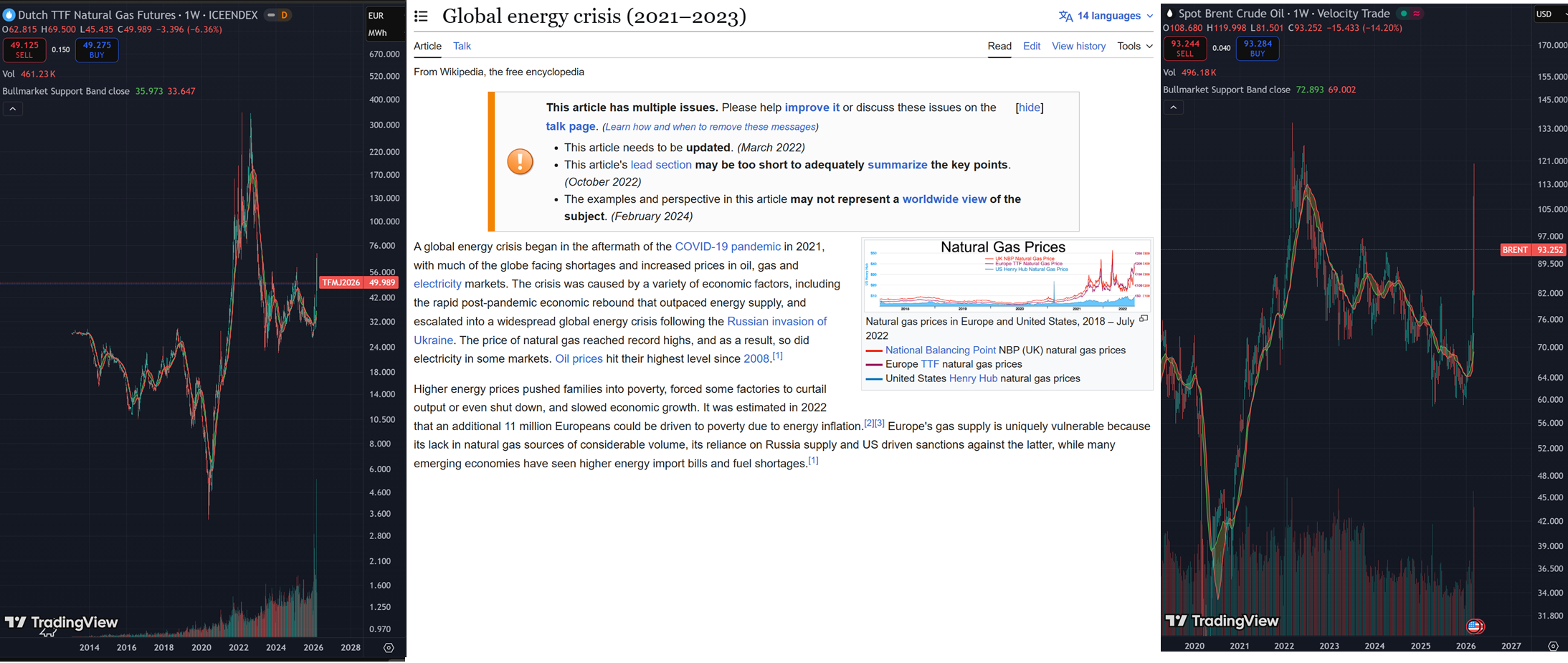Click the pink approximate-data icon on Brent chart
The image size is (1568, 663).
coord(1417,14)
